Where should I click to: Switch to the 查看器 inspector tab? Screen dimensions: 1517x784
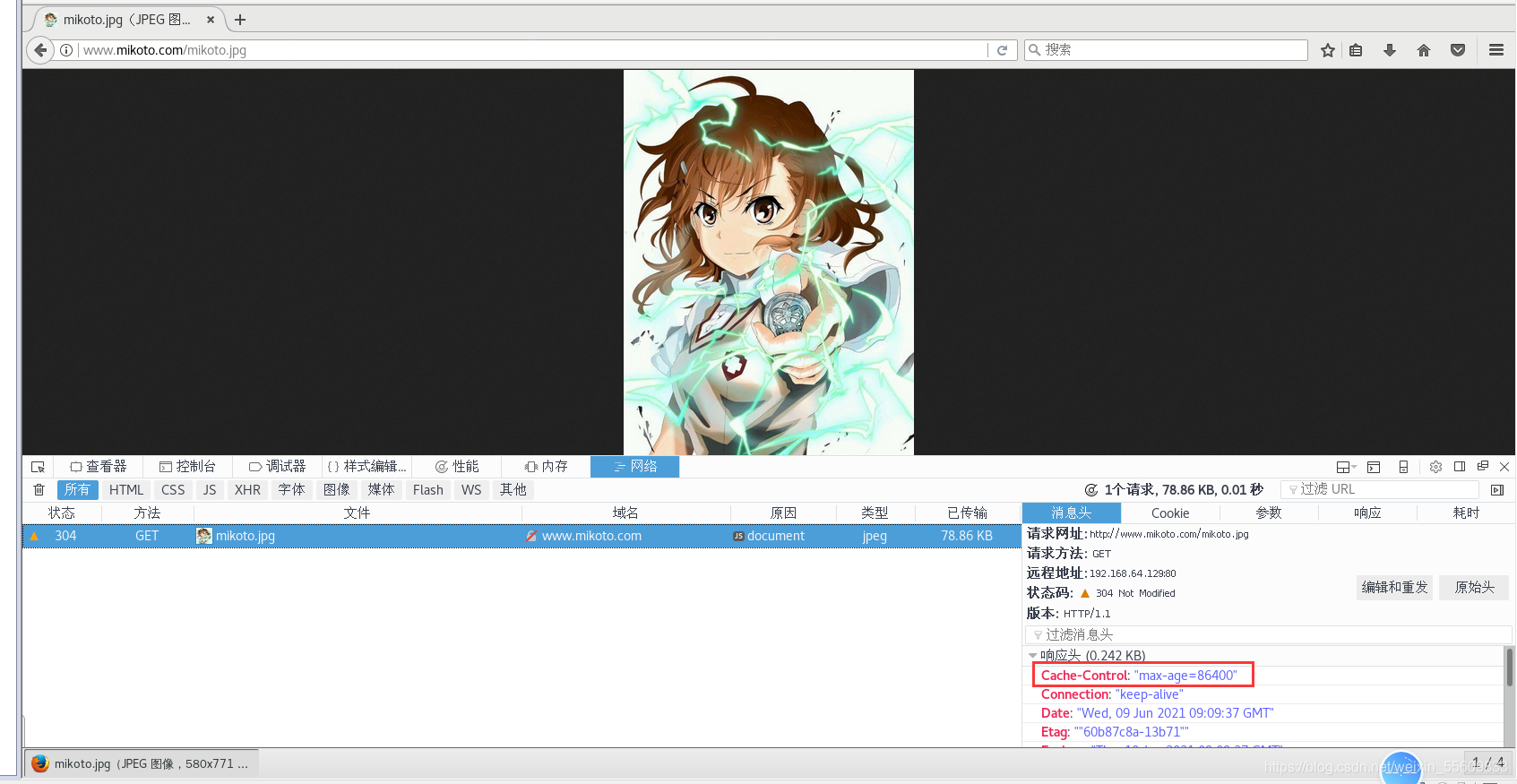pyautogui.click(x=99, y=467)
